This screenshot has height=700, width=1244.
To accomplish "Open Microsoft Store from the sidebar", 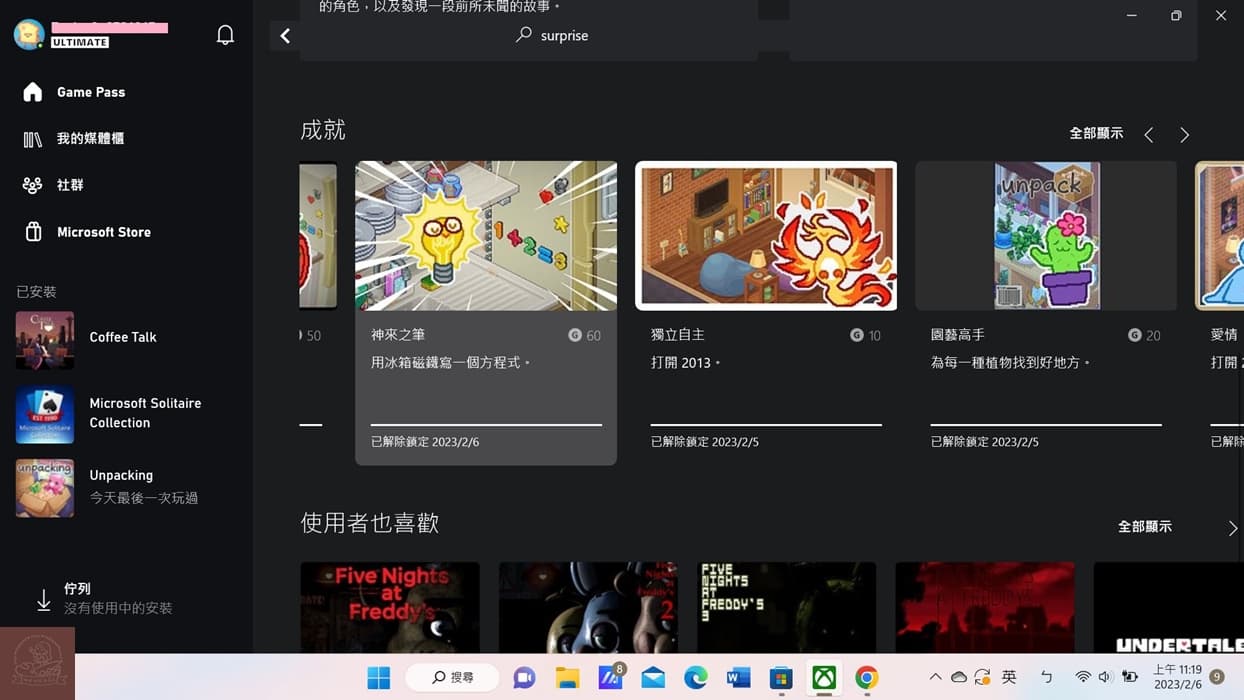I will point(105,231).
